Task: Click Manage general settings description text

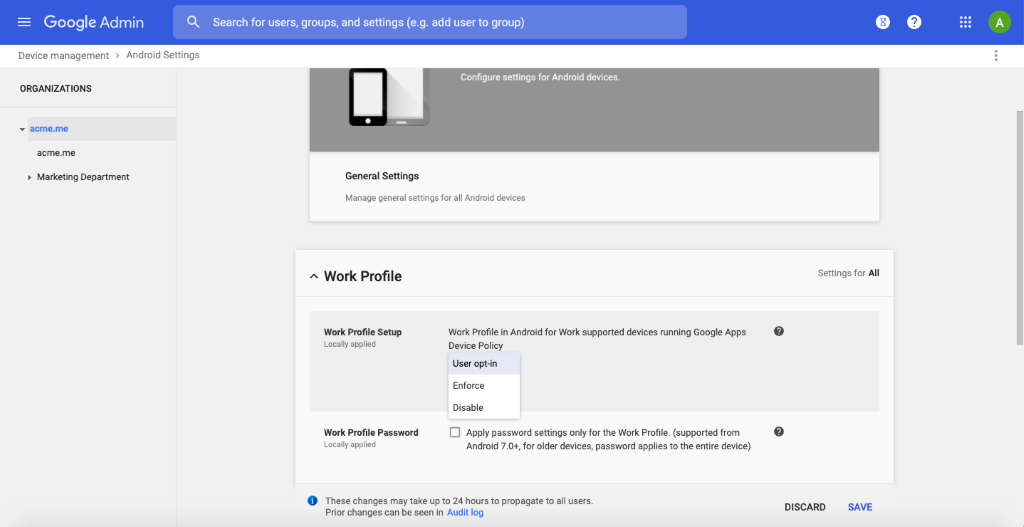Action: click(x=435, y=197)
